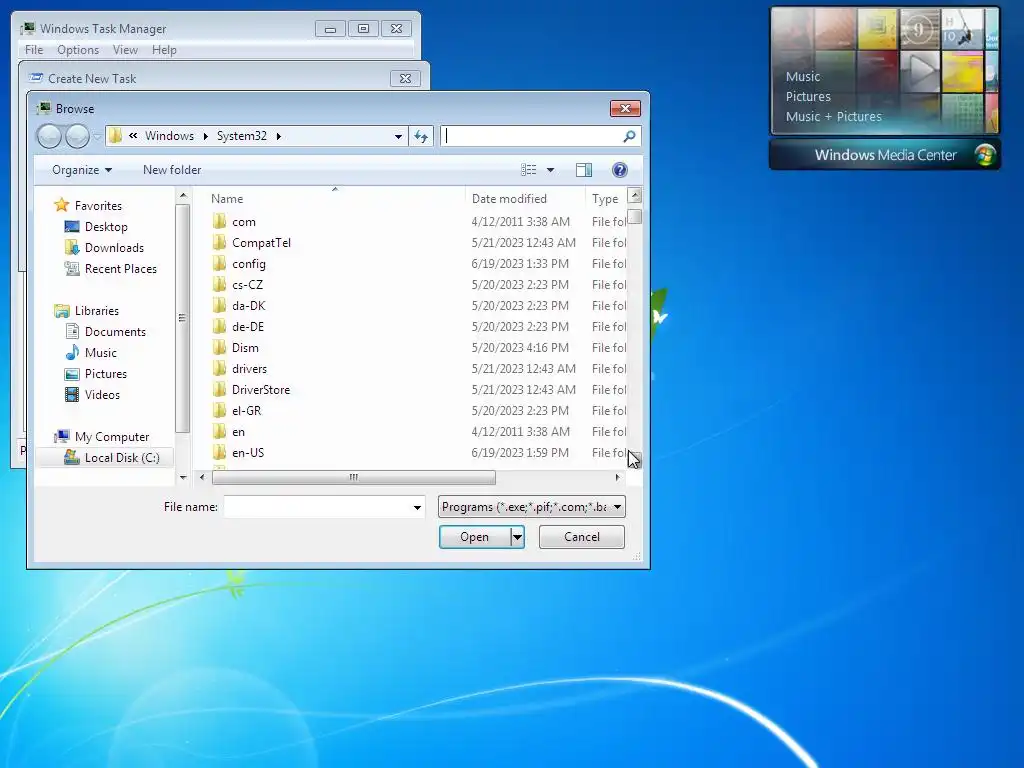
Task: Click the Downloads icon in sidebar
Action: [72, 248]
